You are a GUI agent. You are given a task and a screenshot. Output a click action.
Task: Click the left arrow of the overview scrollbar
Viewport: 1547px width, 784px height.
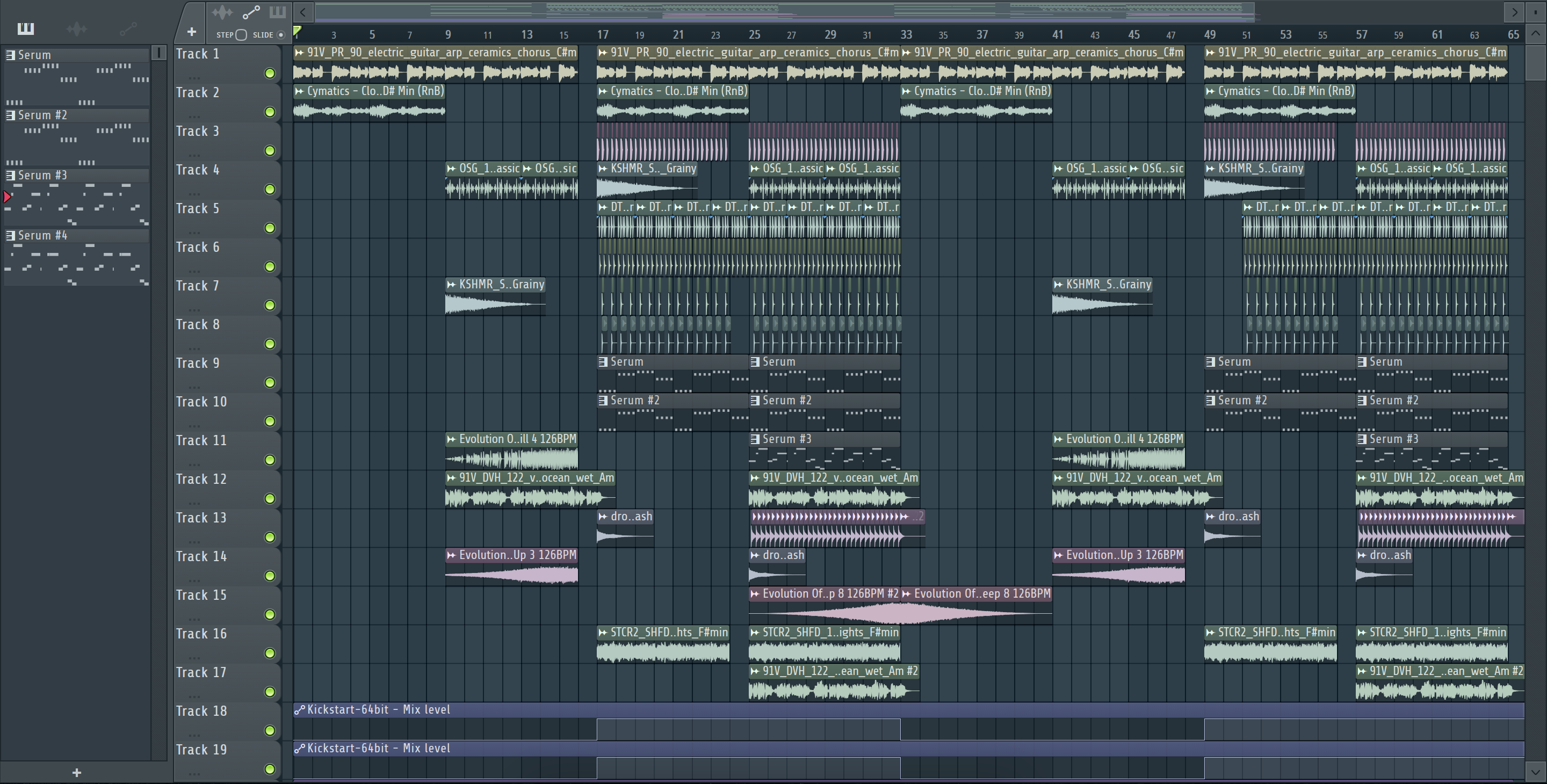302,11
